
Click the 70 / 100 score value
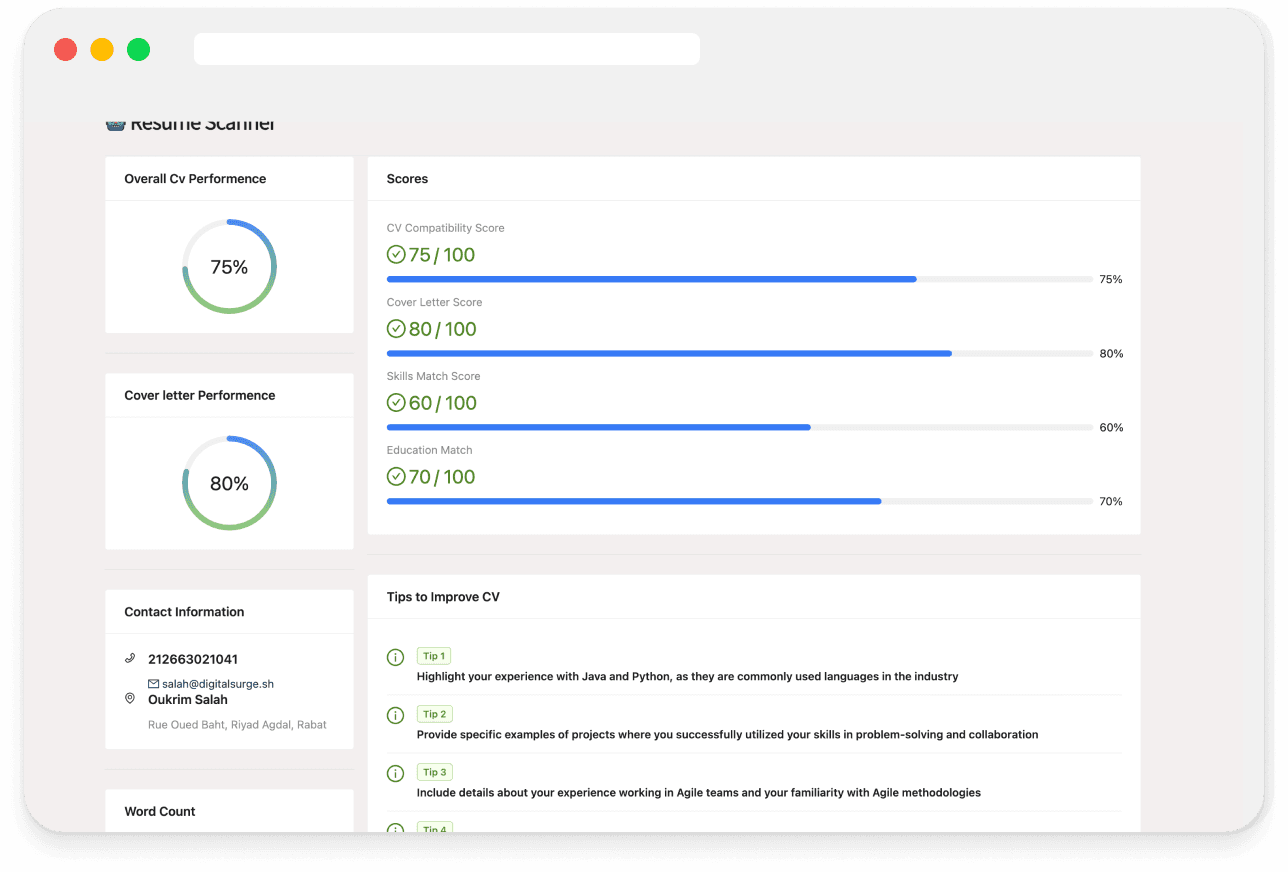tap(442, 477)
